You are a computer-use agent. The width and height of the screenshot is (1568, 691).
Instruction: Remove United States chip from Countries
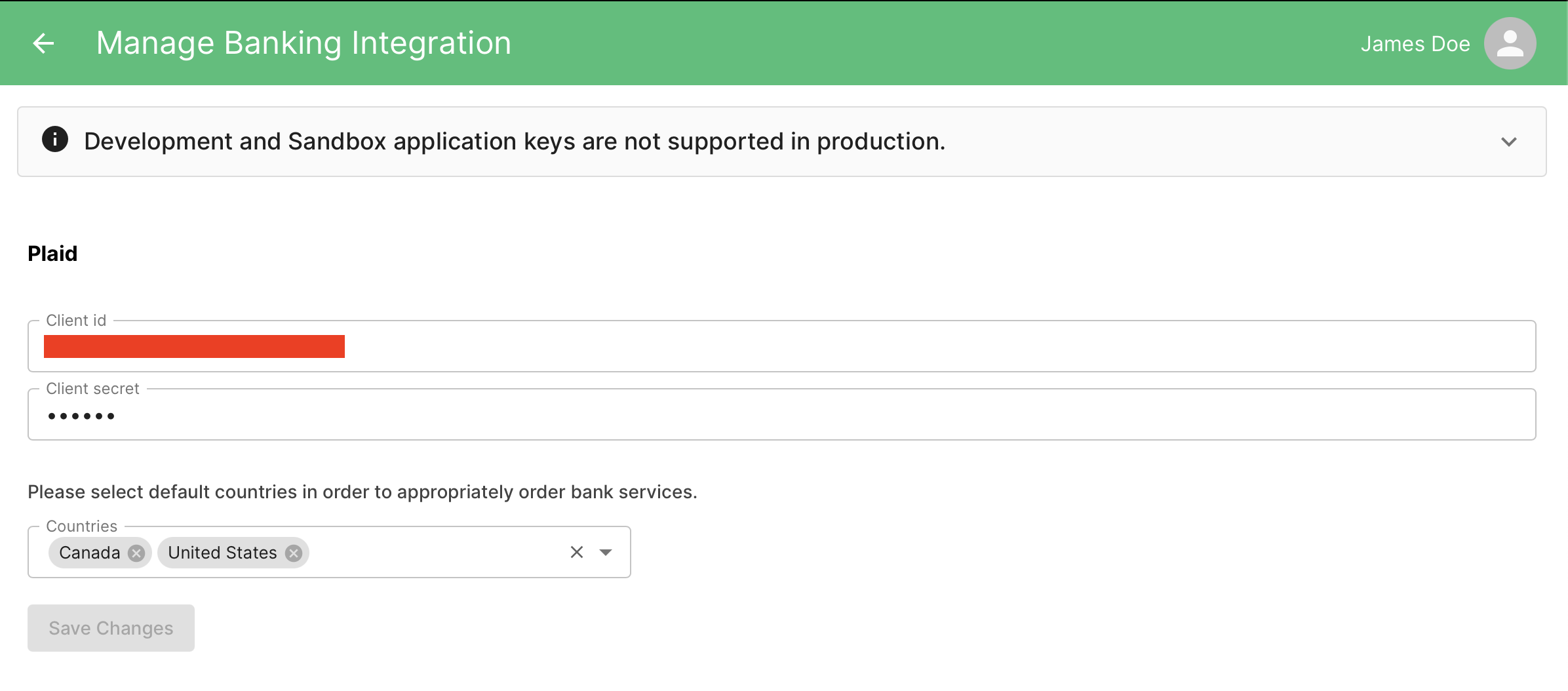[x=294, y=553]
